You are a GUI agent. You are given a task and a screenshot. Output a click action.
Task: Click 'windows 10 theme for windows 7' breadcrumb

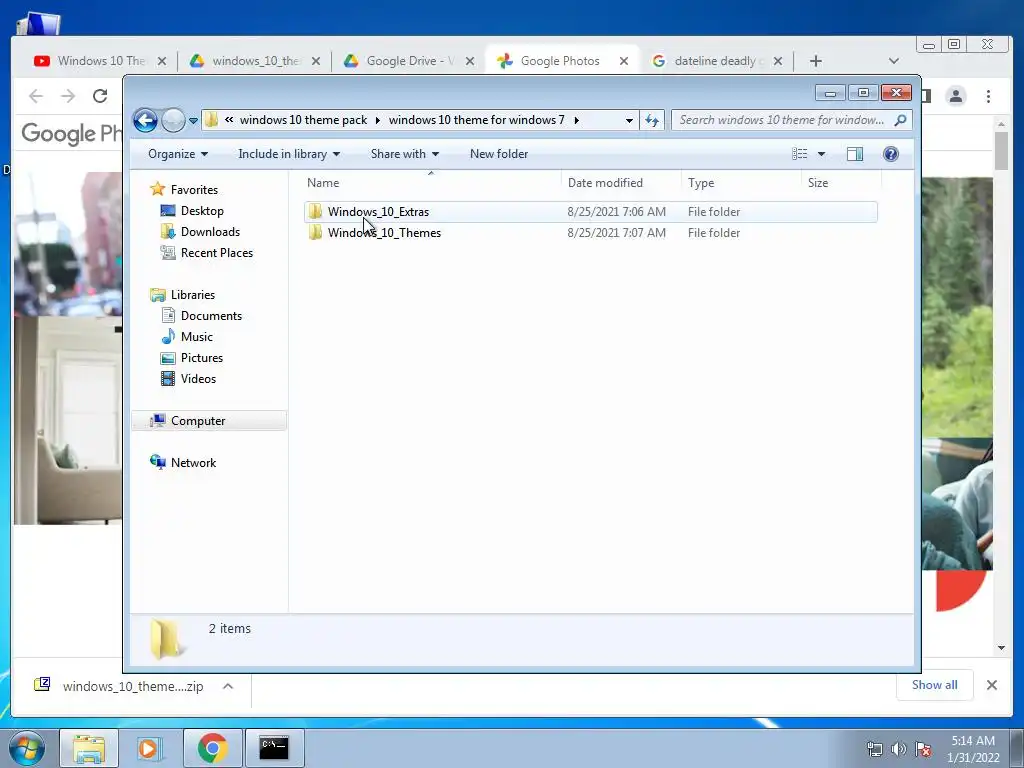[x=477, y=120]
